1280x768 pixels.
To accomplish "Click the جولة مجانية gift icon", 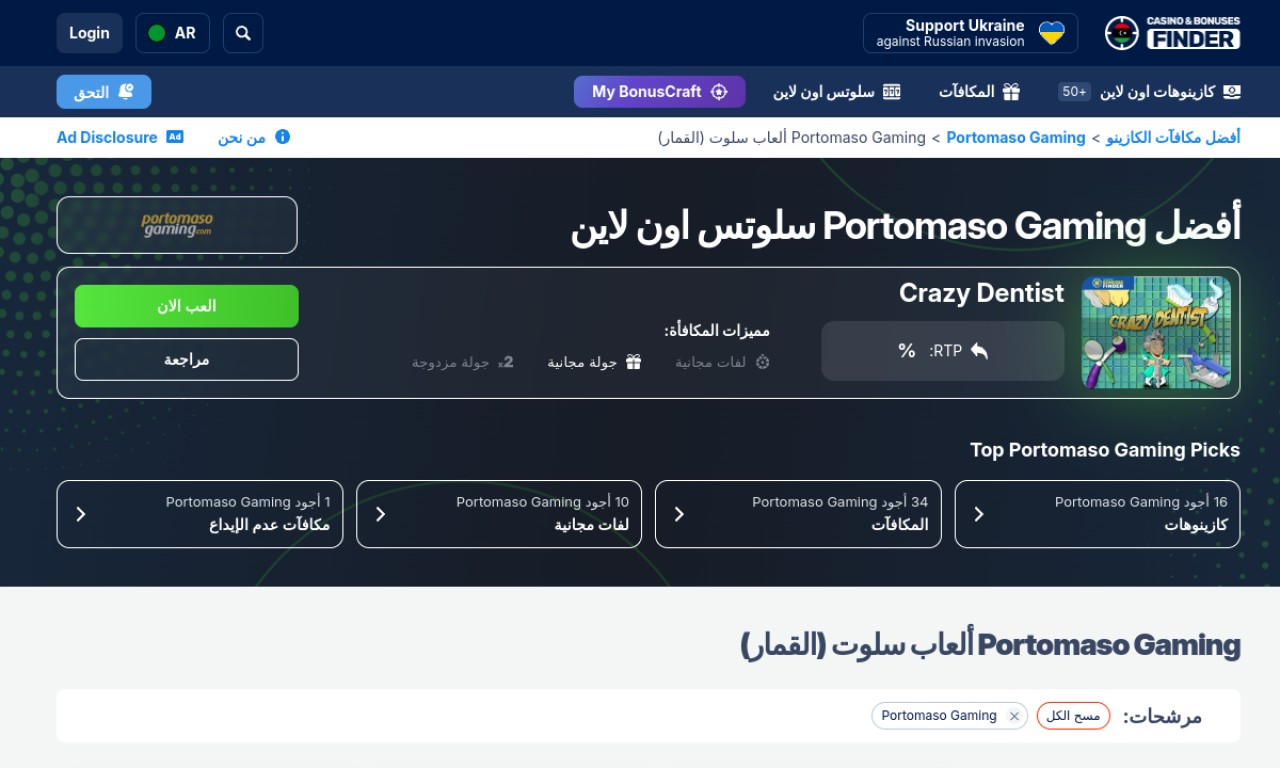I will click(x=634, y=362).
